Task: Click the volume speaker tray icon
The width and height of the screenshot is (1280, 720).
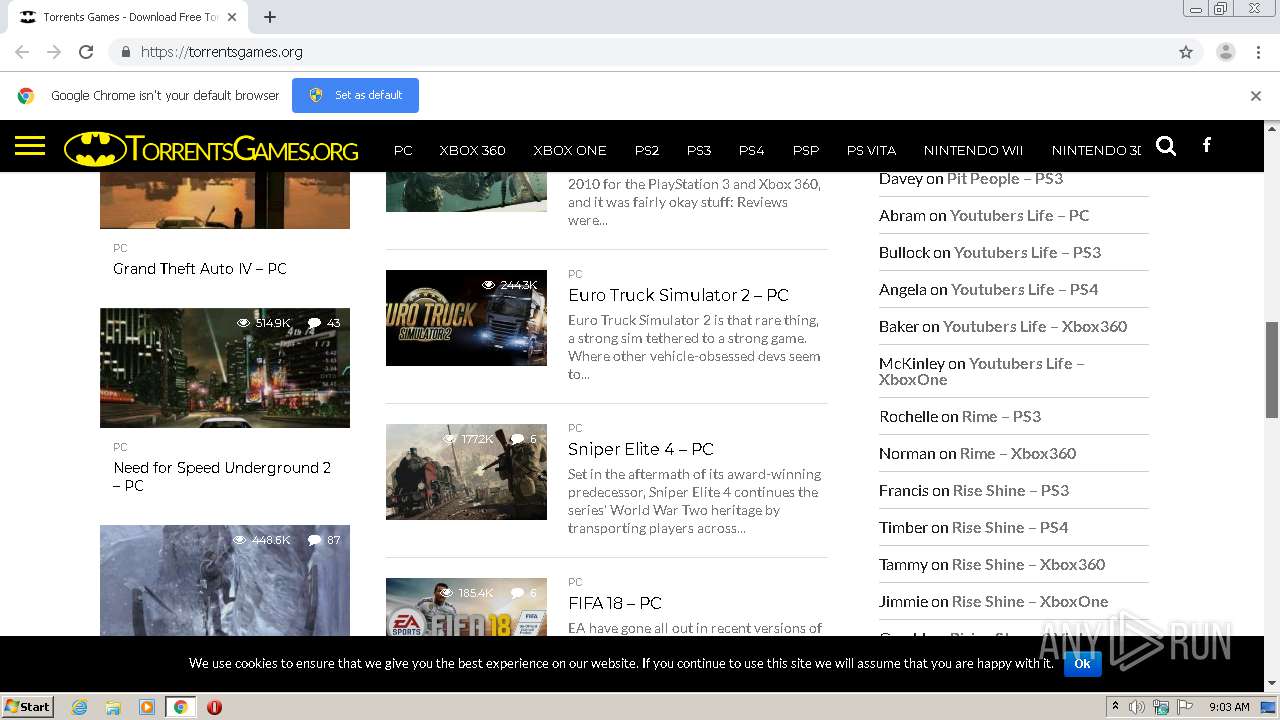Action: click(x=1137, y=707)
